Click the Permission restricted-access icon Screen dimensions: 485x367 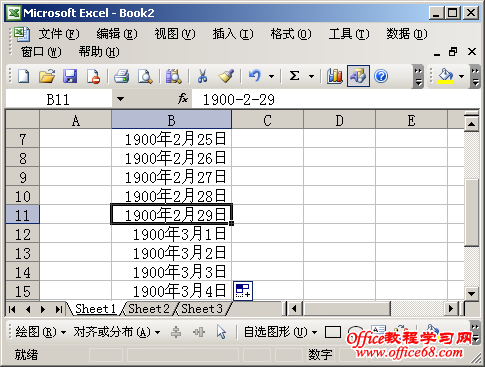(x=93, y=76)
